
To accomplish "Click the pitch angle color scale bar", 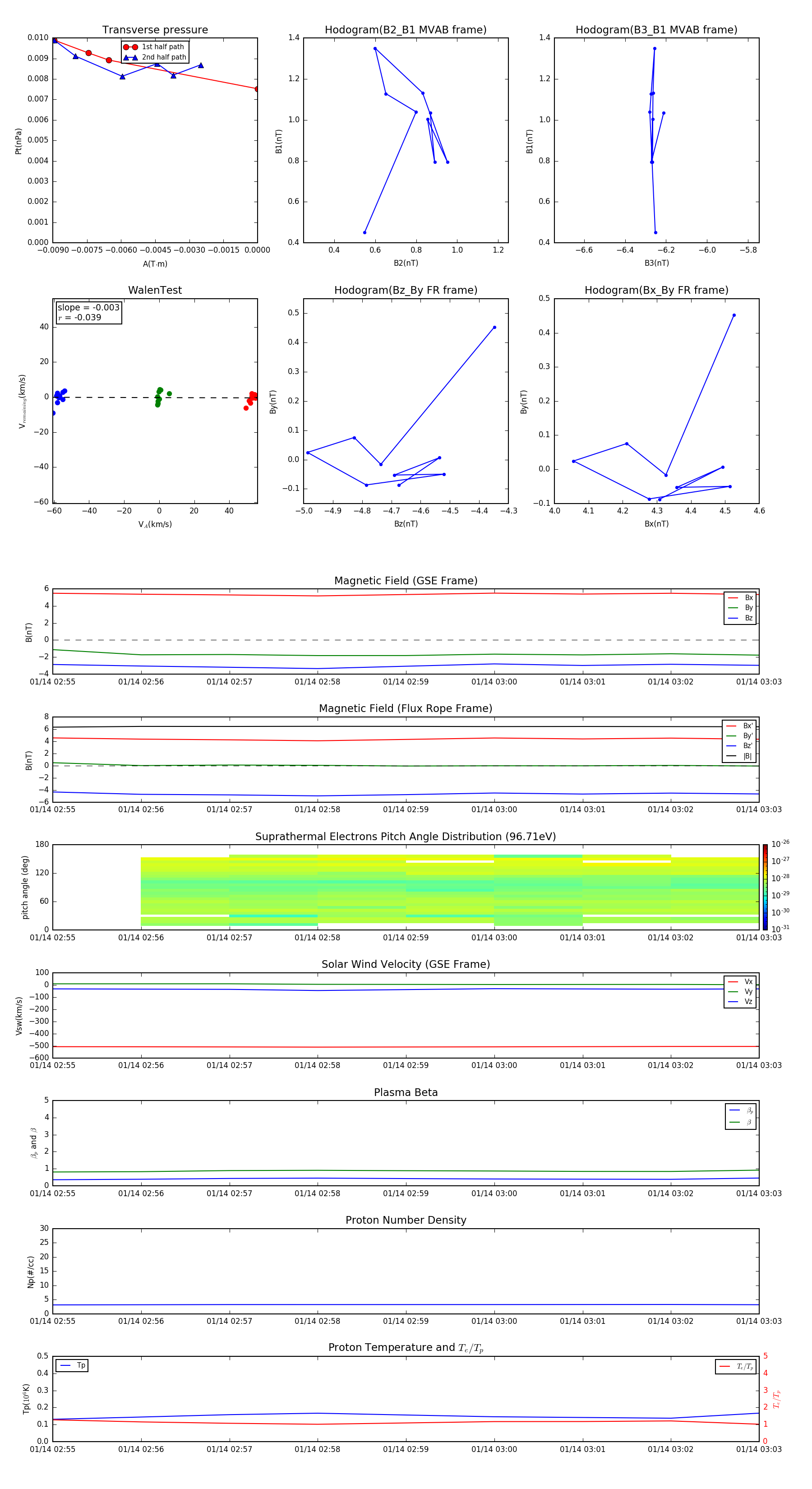I will coord(765,887).
